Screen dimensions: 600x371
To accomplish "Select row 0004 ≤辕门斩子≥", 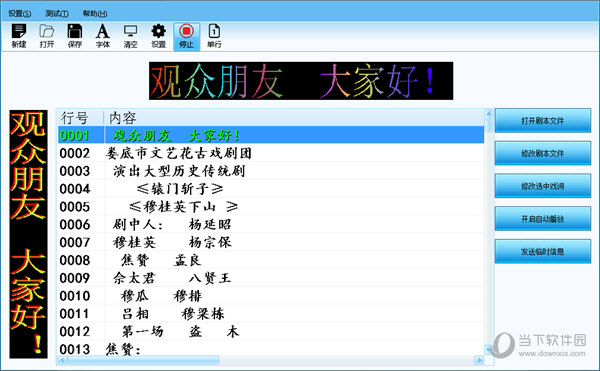I will [271, 189].
